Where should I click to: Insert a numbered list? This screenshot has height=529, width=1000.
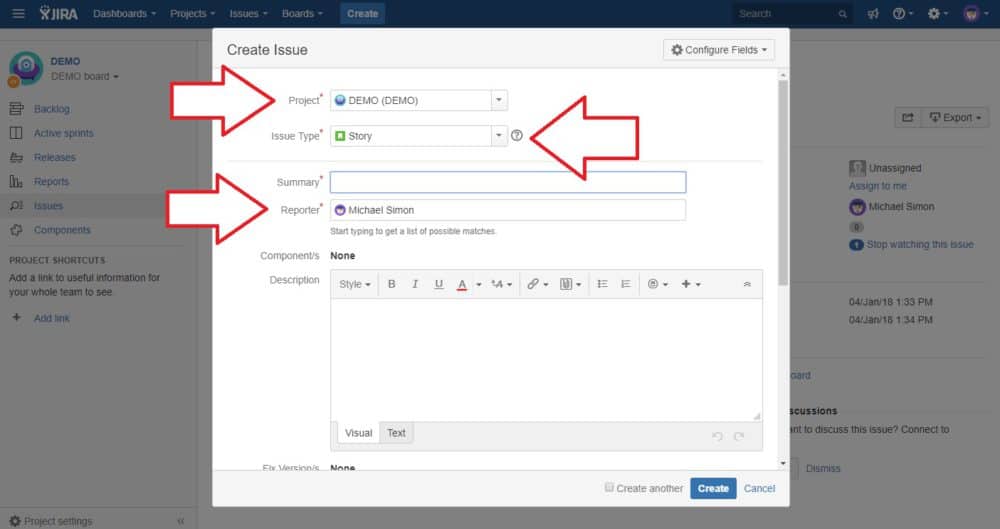pos(626,284)
